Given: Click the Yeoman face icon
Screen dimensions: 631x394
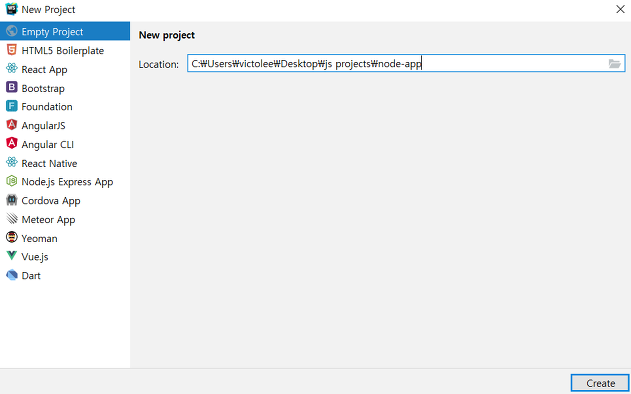Looking at the screenshot, I should 12,237.
